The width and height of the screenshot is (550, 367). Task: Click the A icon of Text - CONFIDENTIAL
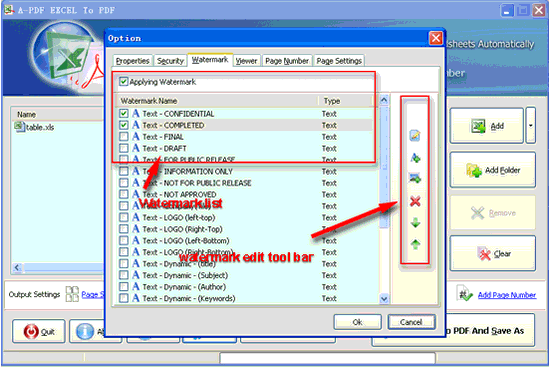[x=136, y=114]
